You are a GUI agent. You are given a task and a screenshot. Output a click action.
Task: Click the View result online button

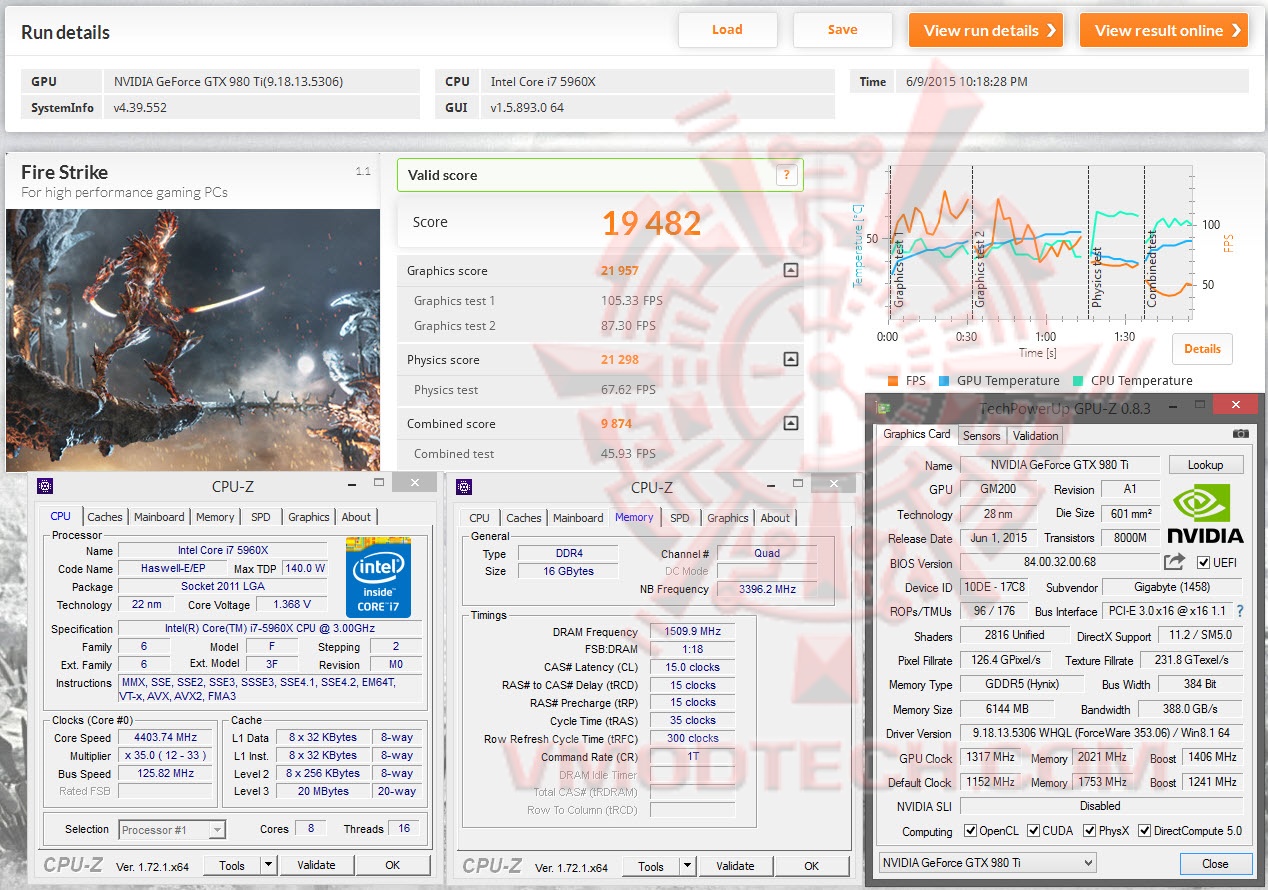[x=1163, y=30]
